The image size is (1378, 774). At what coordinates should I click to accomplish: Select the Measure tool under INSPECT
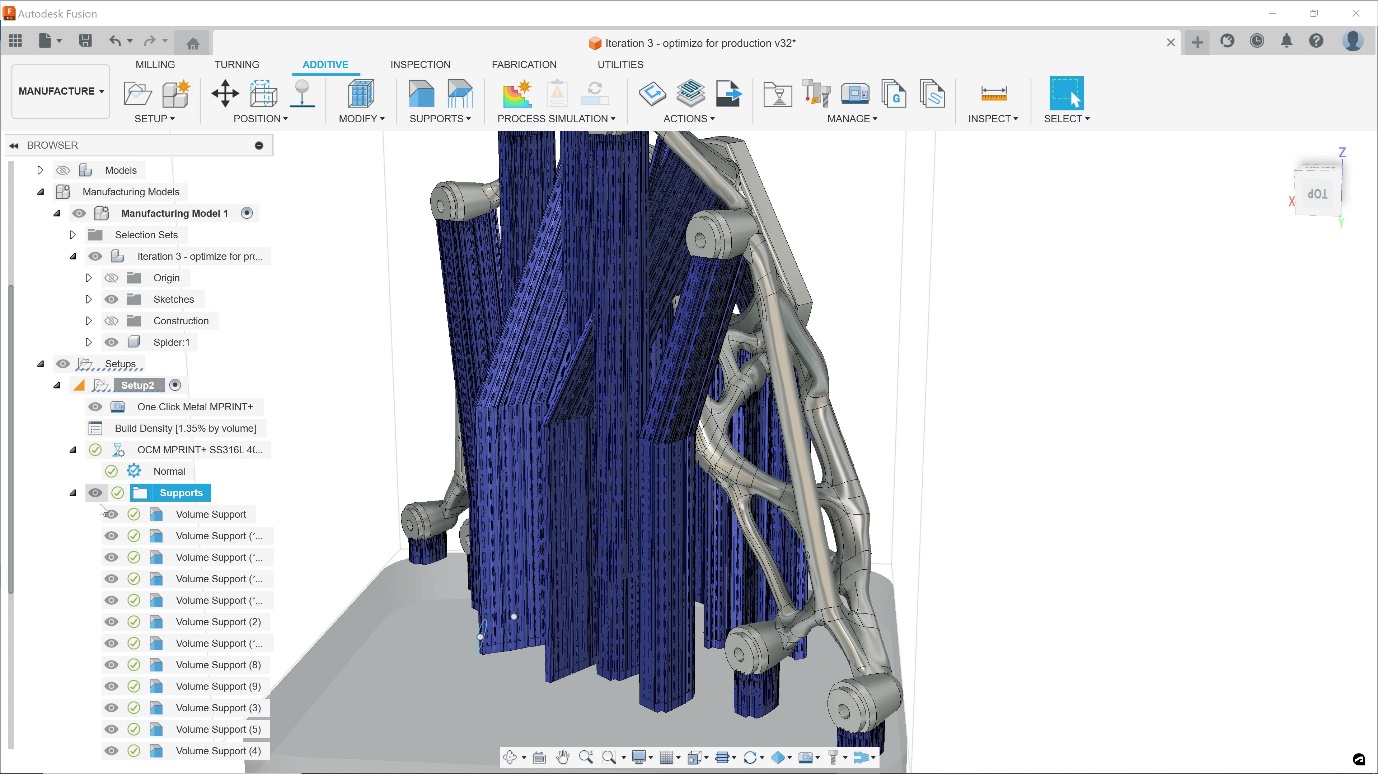(x=991, y=95)
